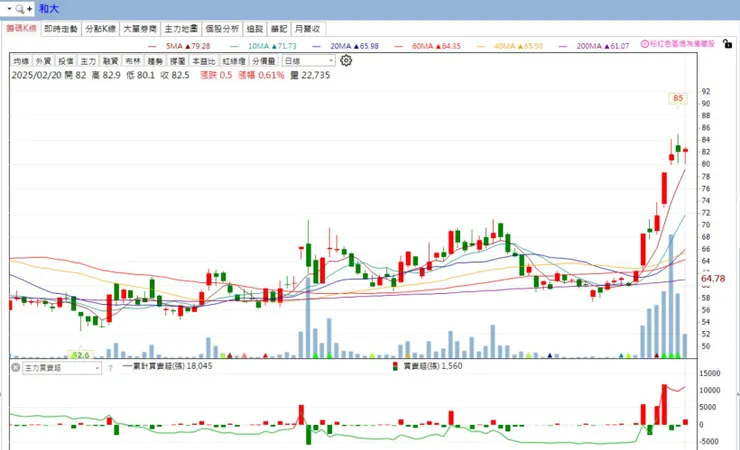Click the pink notice text about pink blocks
The height and width of the screenshot is (450, 740).
coord(682,44)
